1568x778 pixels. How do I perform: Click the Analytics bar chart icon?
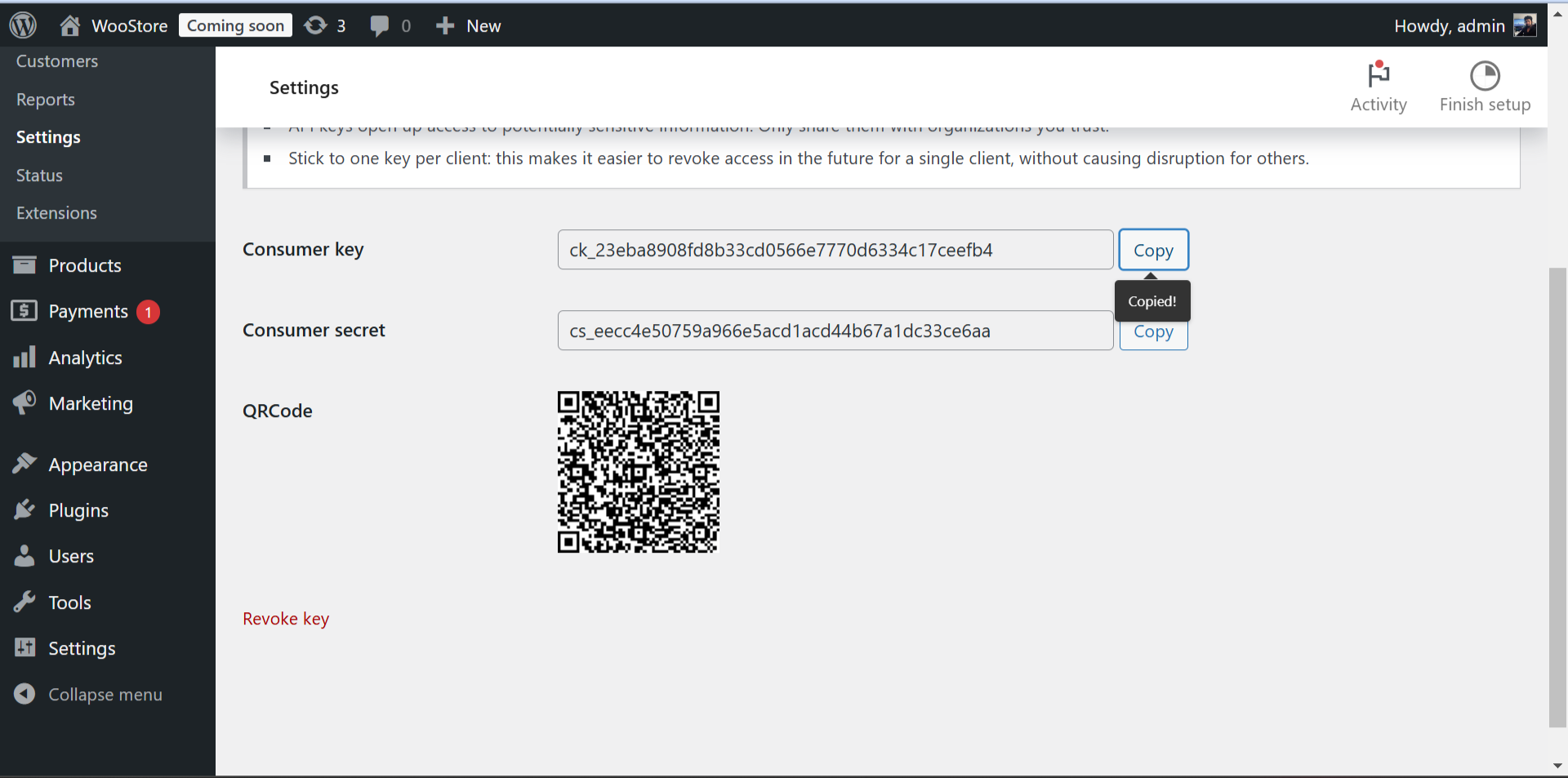click(24, 358)
